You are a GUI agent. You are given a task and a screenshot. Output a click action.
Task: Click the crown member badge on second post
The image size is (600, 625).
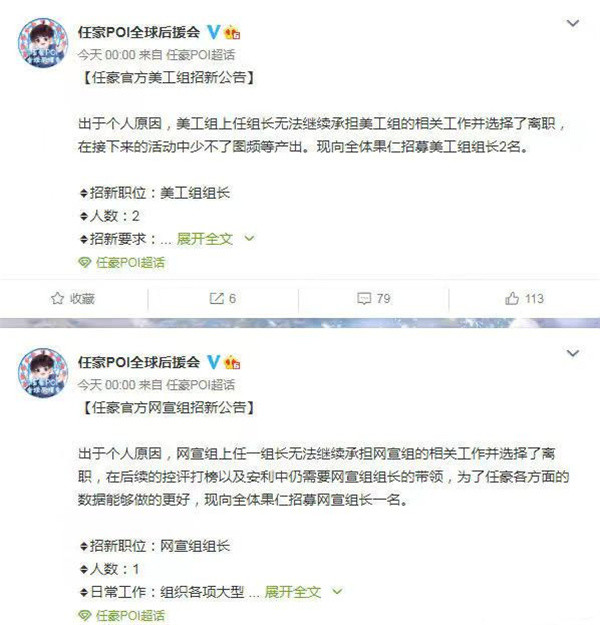point(232,362)
